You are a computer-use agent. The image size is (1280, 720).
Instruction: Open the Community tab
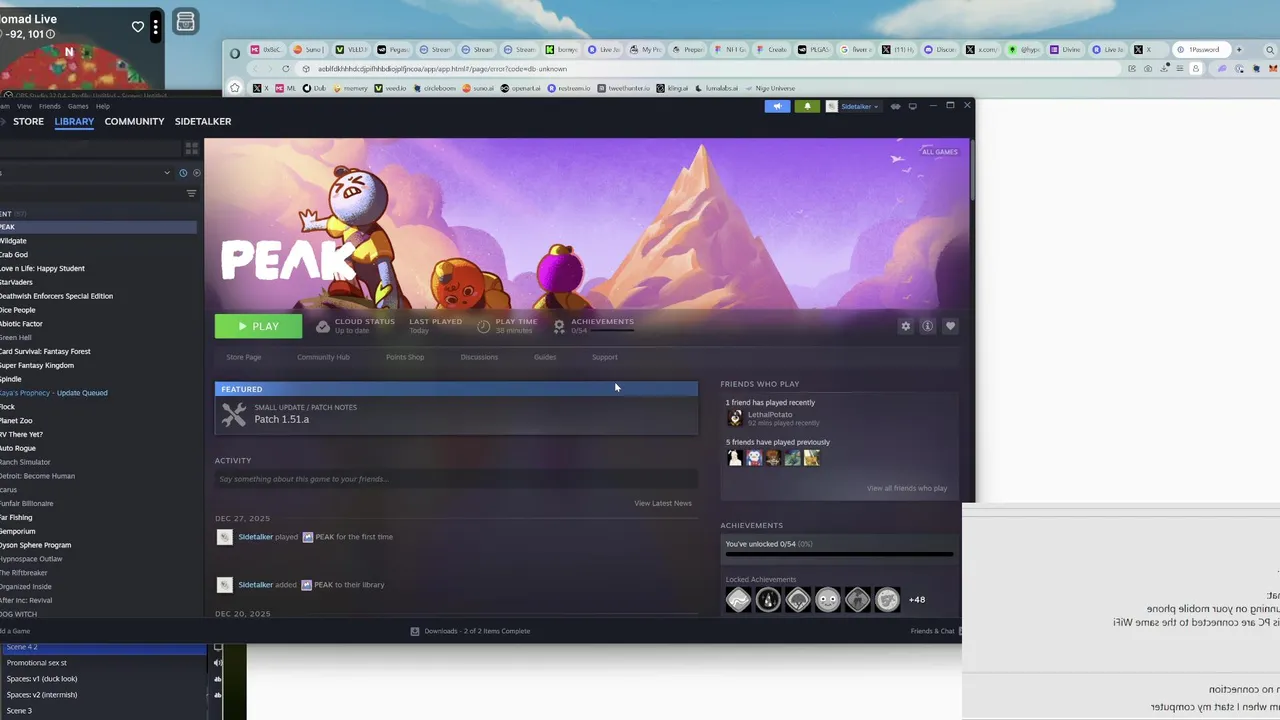(x=134, y=121)
